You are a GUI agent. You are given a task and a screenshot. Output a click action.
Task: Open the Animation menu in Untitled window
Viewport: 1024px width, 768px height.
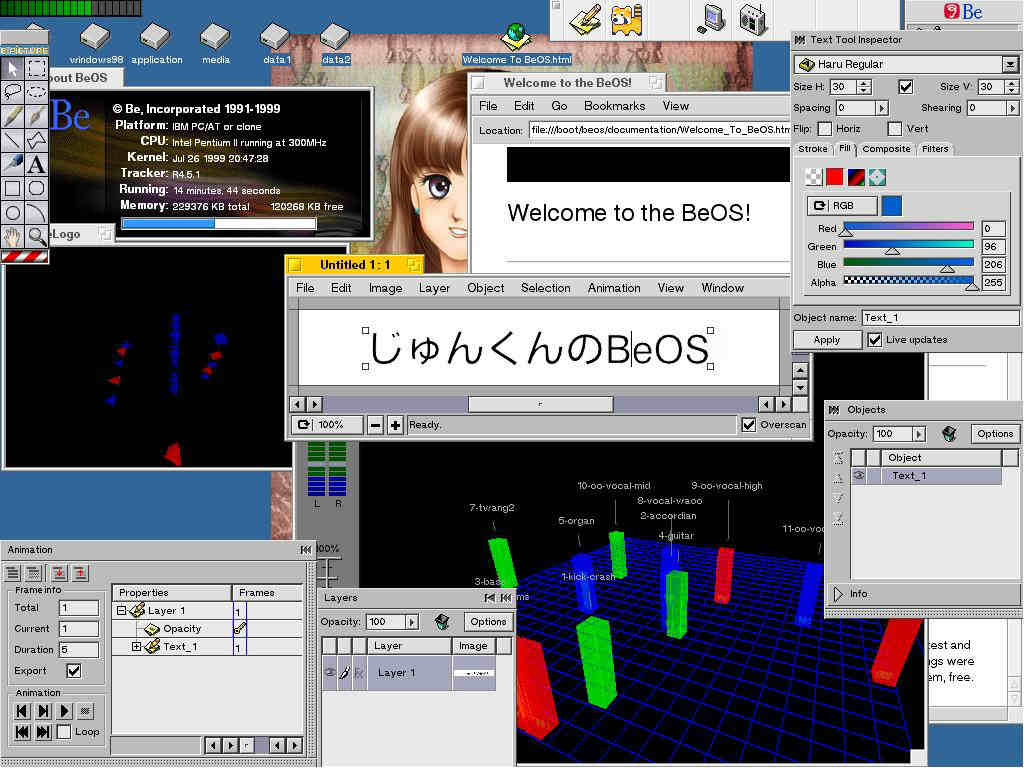point(614,288)
